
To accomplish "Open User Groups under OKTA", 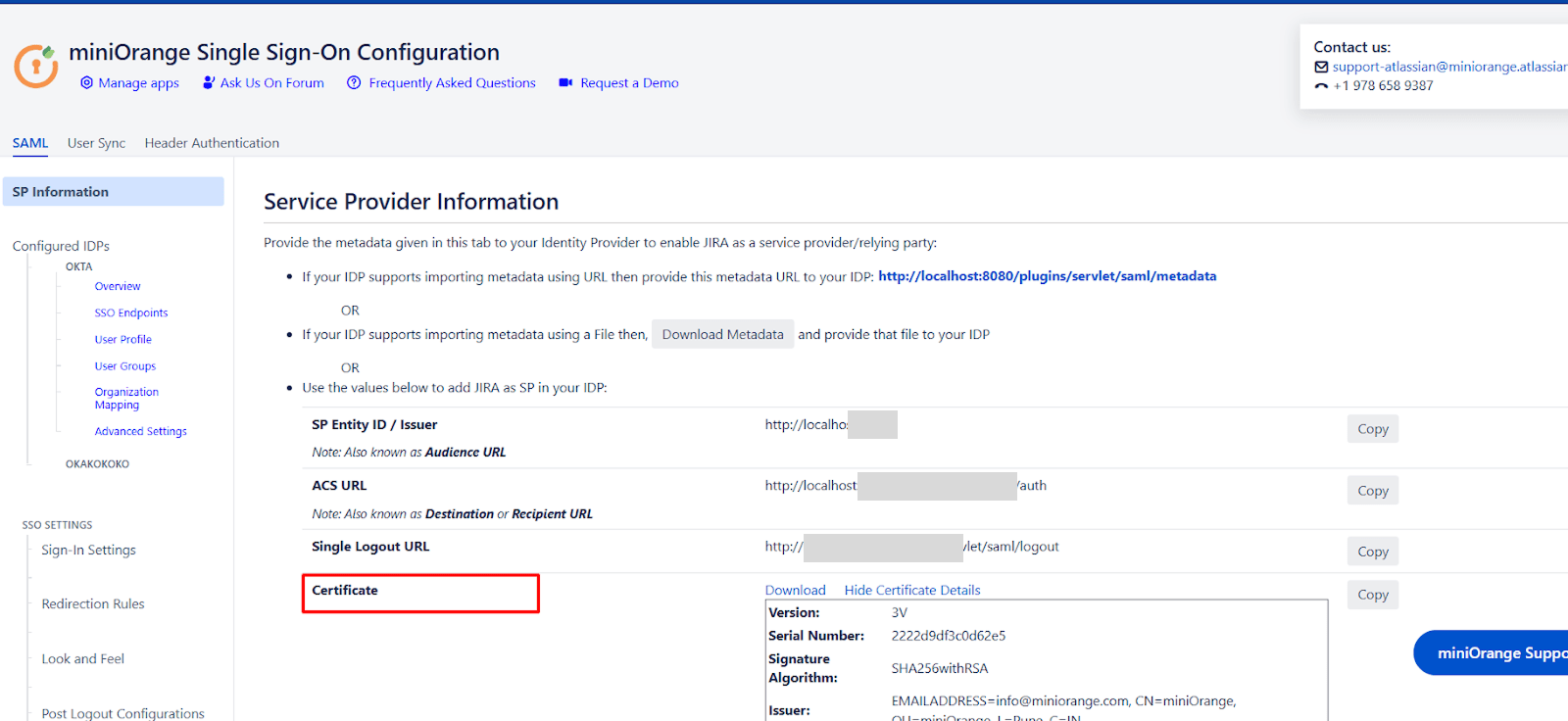I will (125, 365).
